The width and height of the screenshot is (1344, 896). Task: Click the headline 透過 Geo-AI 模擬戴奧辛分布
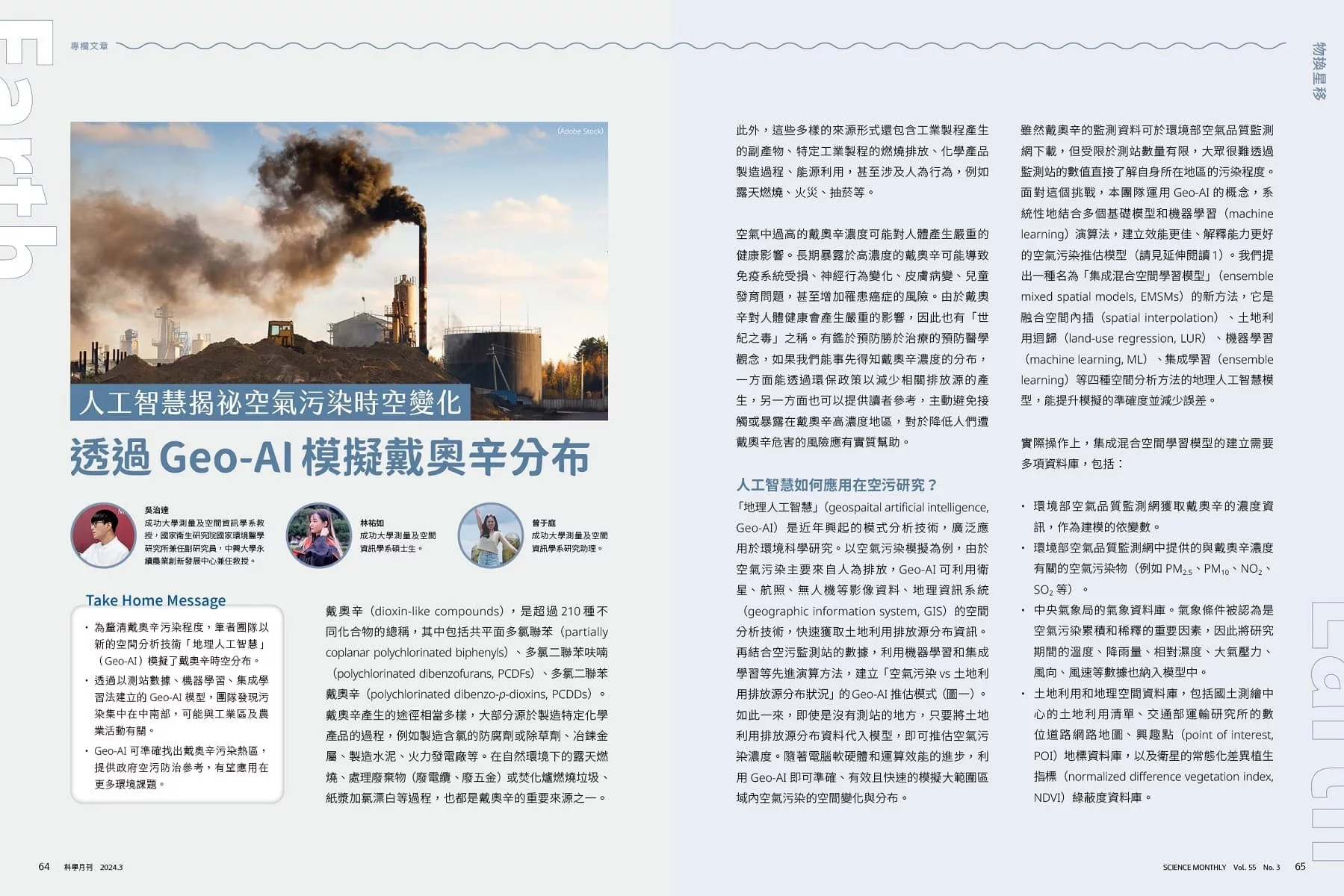(x=330, y=457)
